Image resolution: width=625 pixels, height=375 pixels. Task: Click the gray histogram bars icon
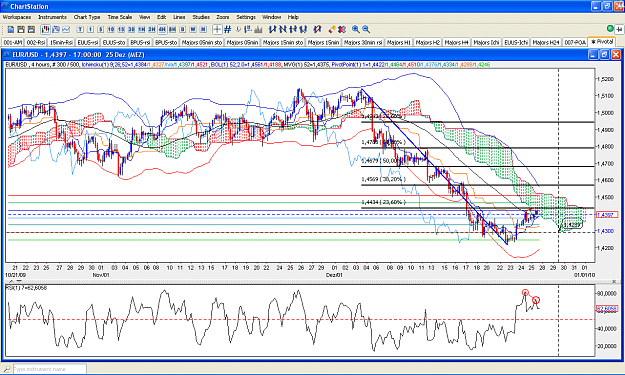click(258, 29)
